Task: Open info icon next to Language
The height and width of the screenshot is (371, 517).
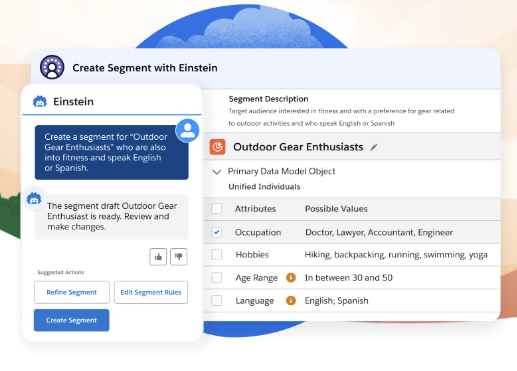Action: pos(291,300)
